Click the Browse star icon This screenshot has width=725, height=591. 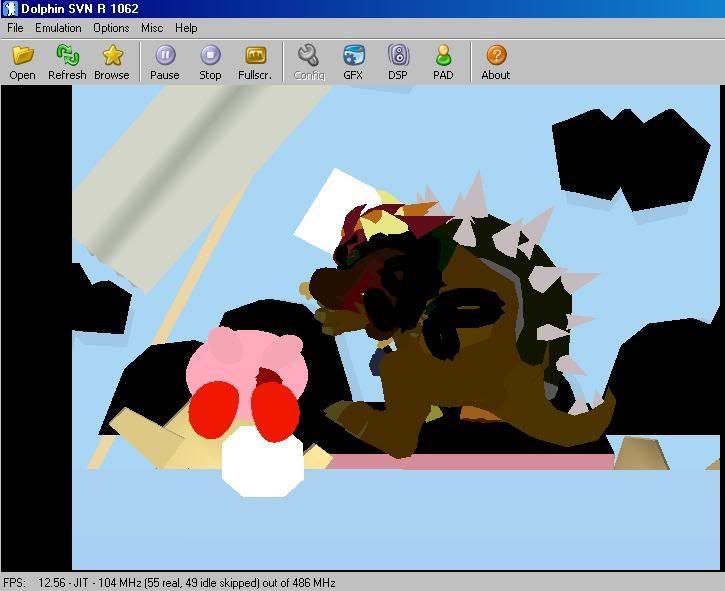(x=112, y=61)
